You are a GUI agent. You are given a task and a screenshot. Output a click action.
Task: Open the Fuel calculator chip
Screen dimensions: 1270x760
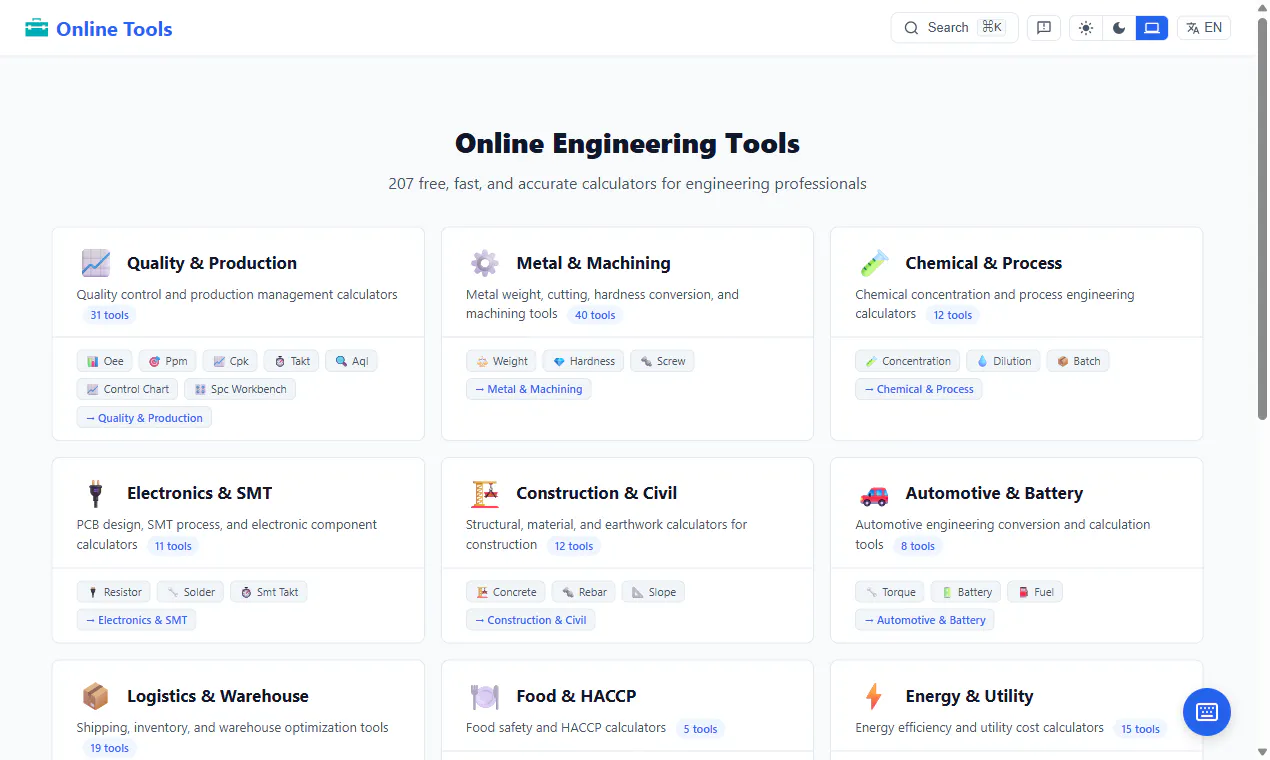coord(1035,592)
